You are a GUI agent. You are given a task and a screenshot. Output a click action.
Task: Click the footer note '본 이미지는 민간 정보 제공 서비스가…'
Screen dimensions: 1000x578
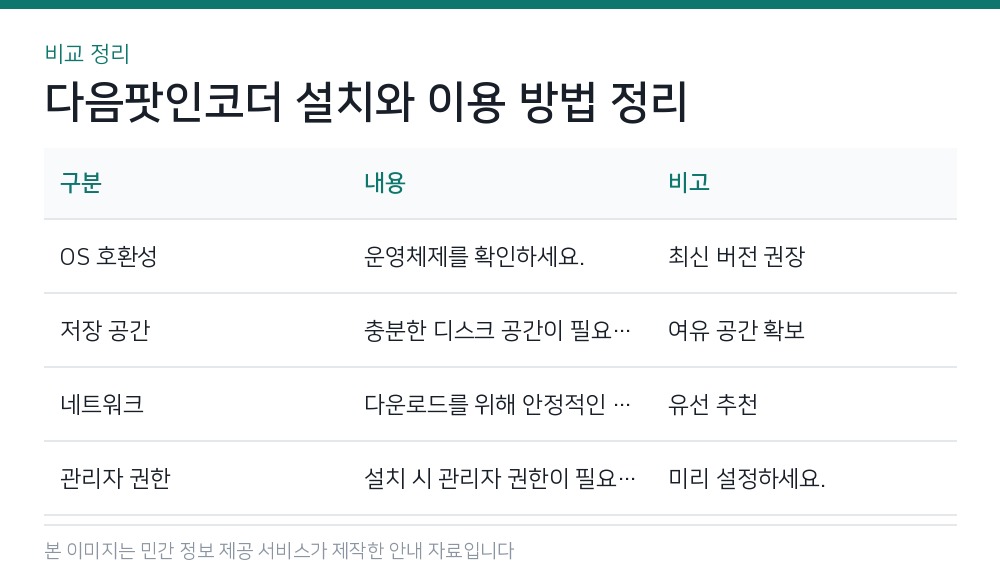point(279,551)
